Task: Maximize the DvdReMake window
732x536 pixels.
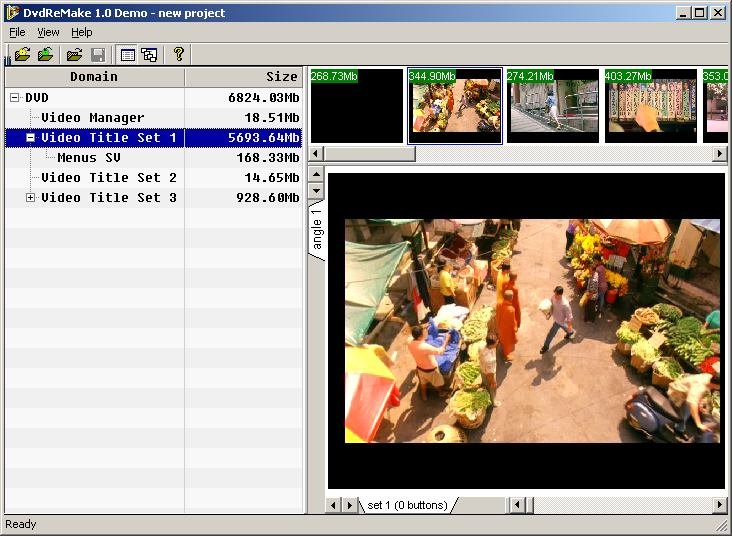Action: pyautogui.click(x=700, y=13)
